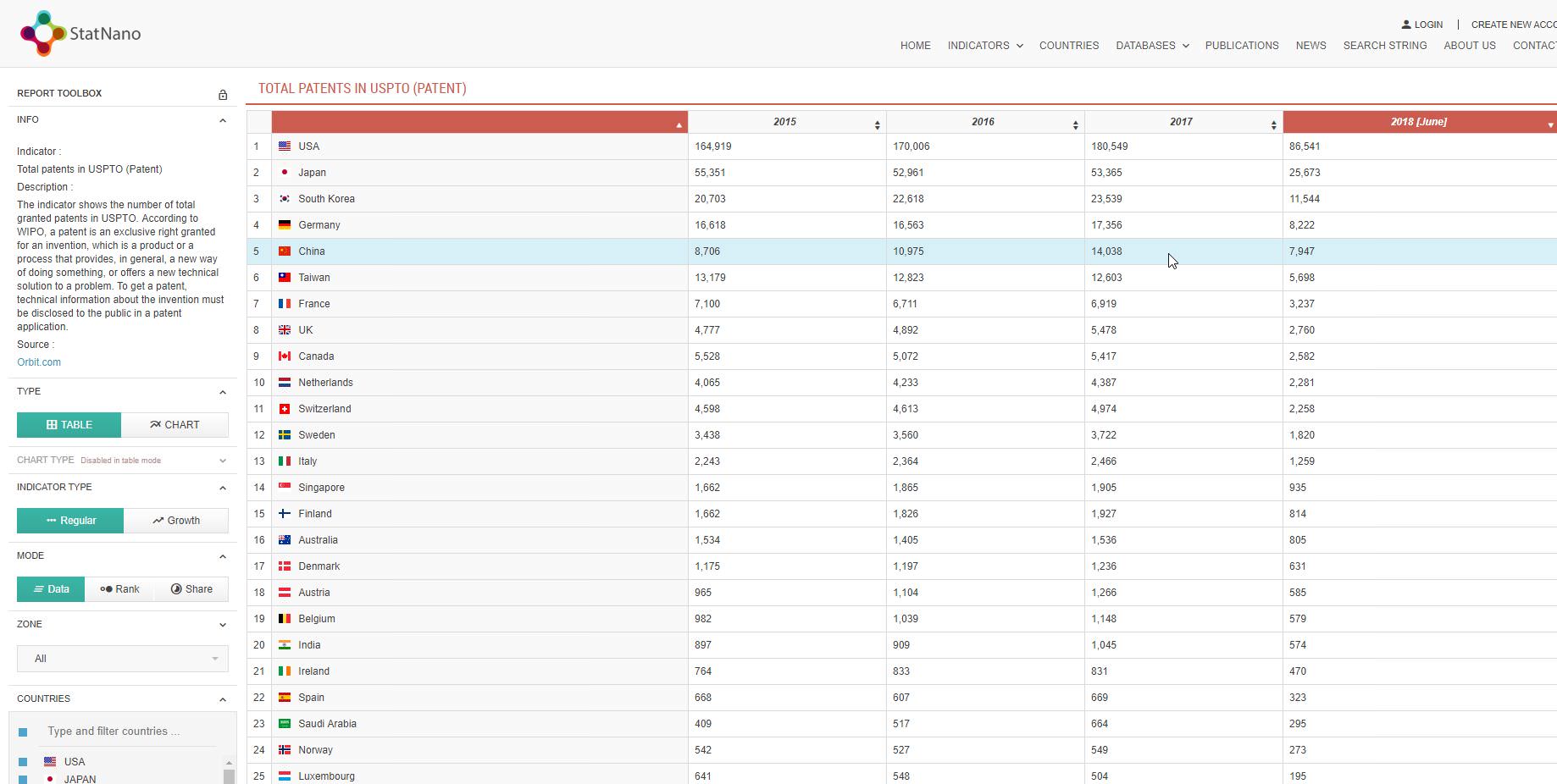This screenshot has width=1557, height=784.
Task: Click the Italy flag icon in the table
Action: tap(285, 461)
